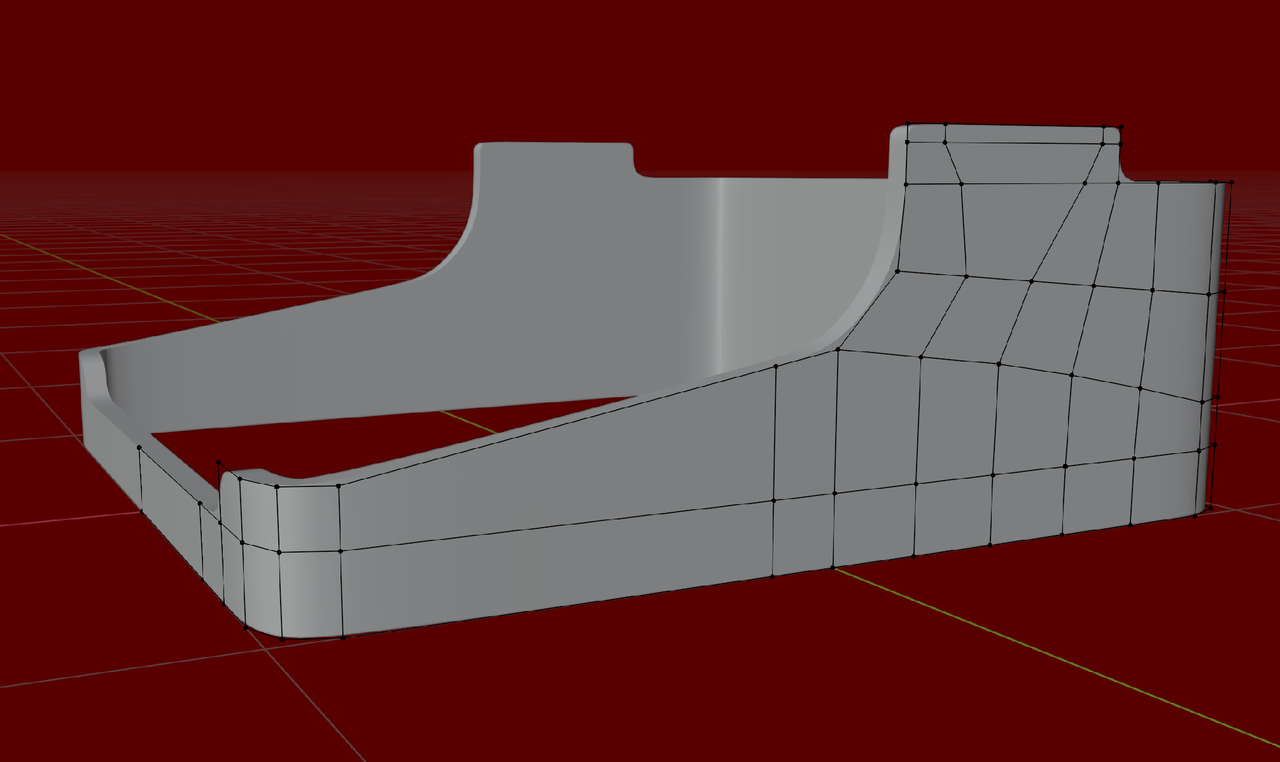Click the smooth inner back wall of the model
This screenshot has height=762, width=1280.
[x=560, y=300]
